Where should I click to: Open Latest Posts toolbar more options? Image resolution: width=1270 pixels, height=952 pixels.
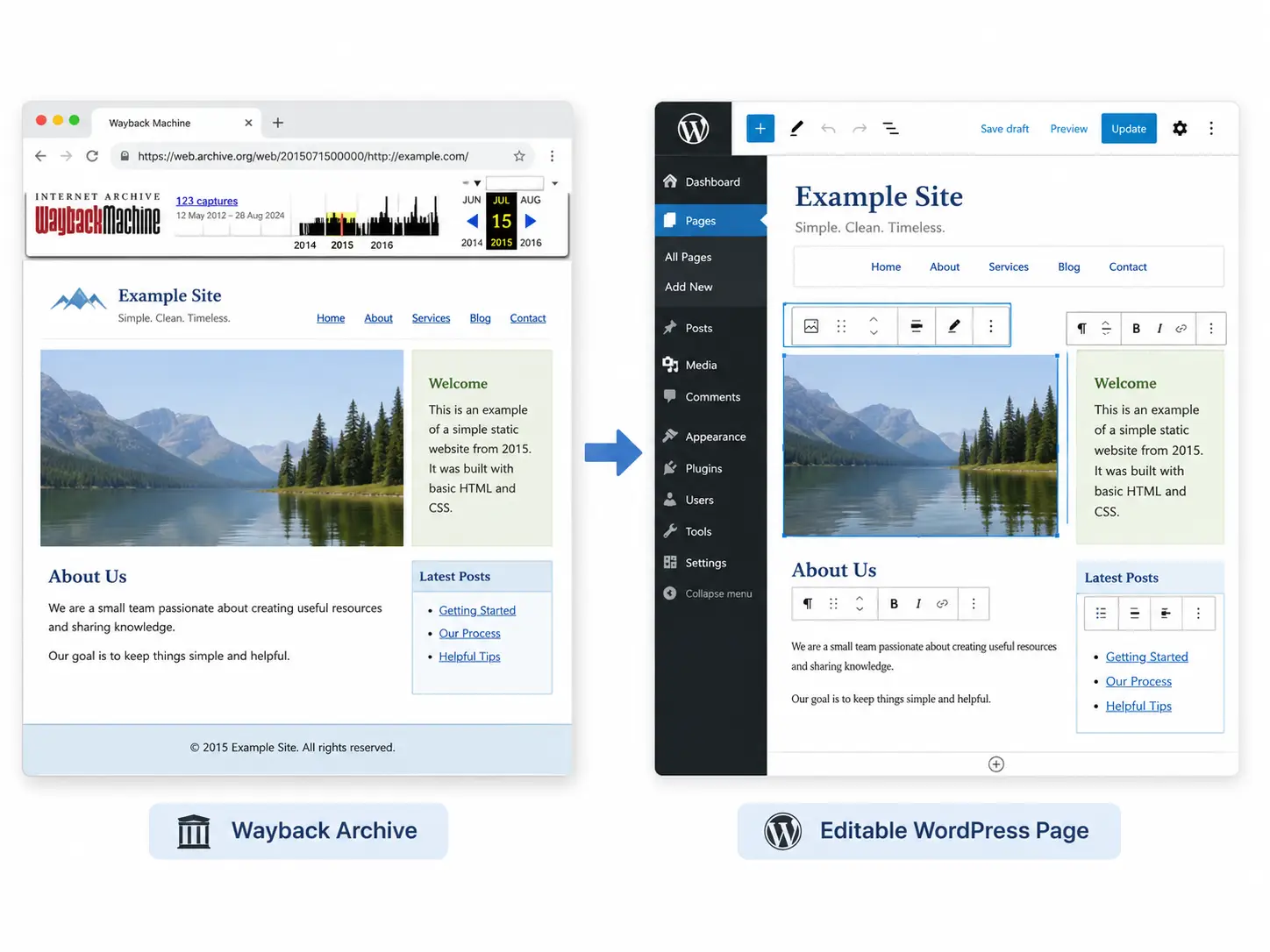1198,614
